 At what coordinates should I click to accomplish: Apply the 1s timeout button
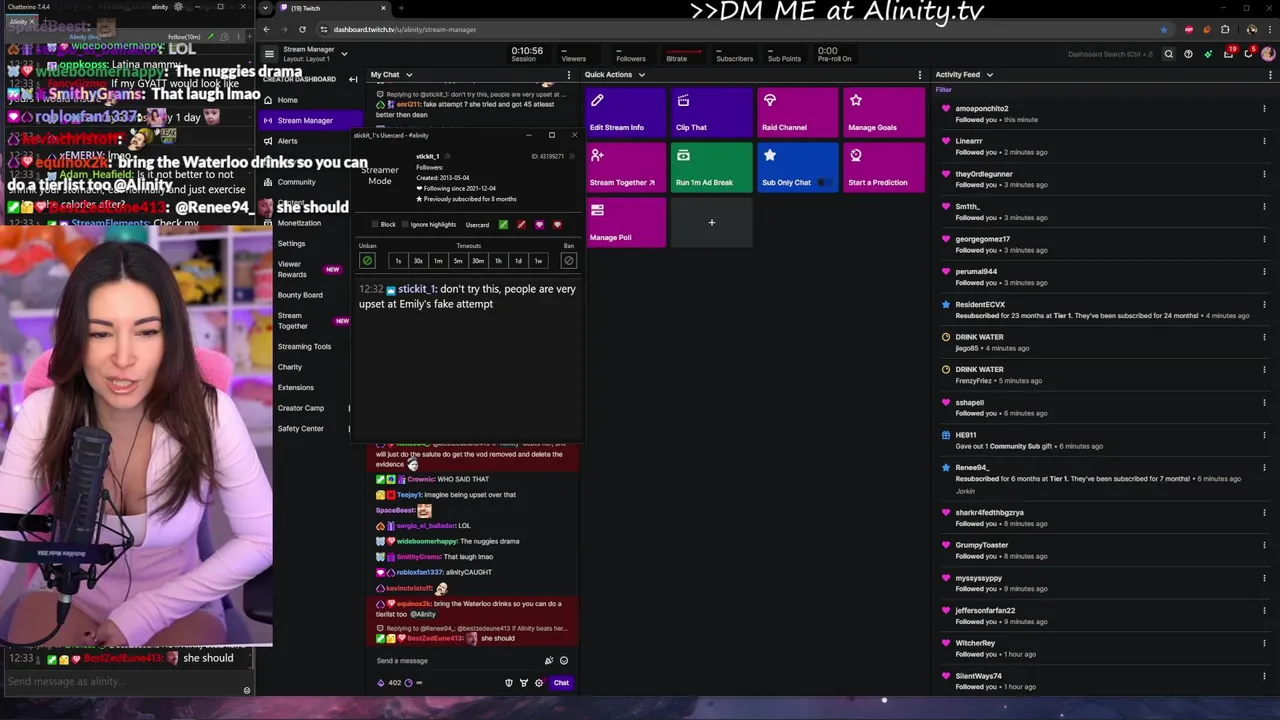(398, 261)
